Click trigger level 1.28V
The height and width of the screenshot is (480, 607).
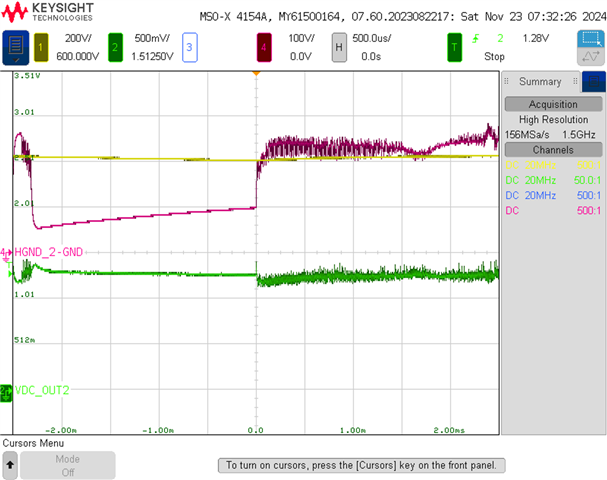[x=536, y=38]
